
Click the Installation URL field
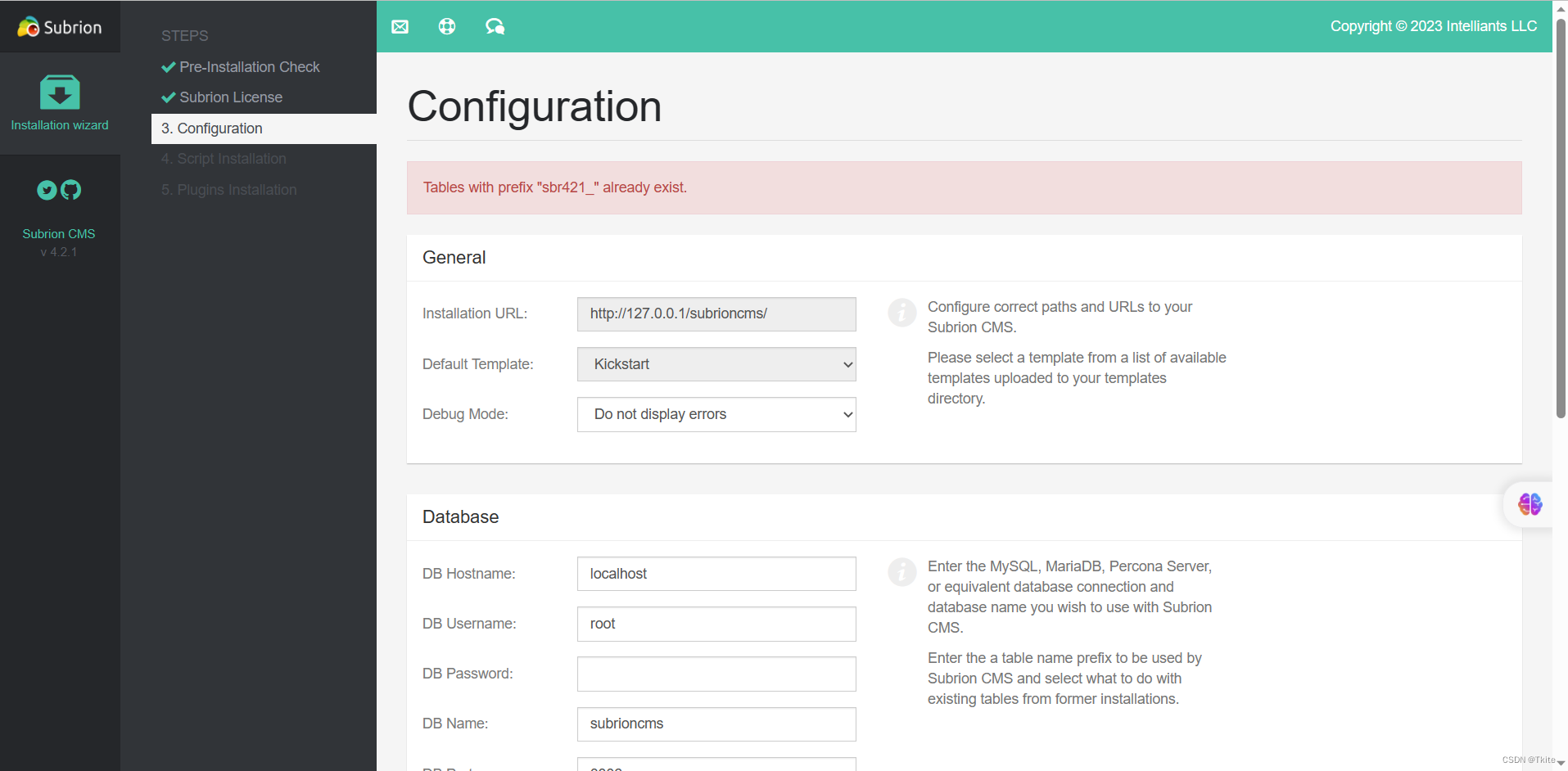pyautogui.click(x=716, y=314)
